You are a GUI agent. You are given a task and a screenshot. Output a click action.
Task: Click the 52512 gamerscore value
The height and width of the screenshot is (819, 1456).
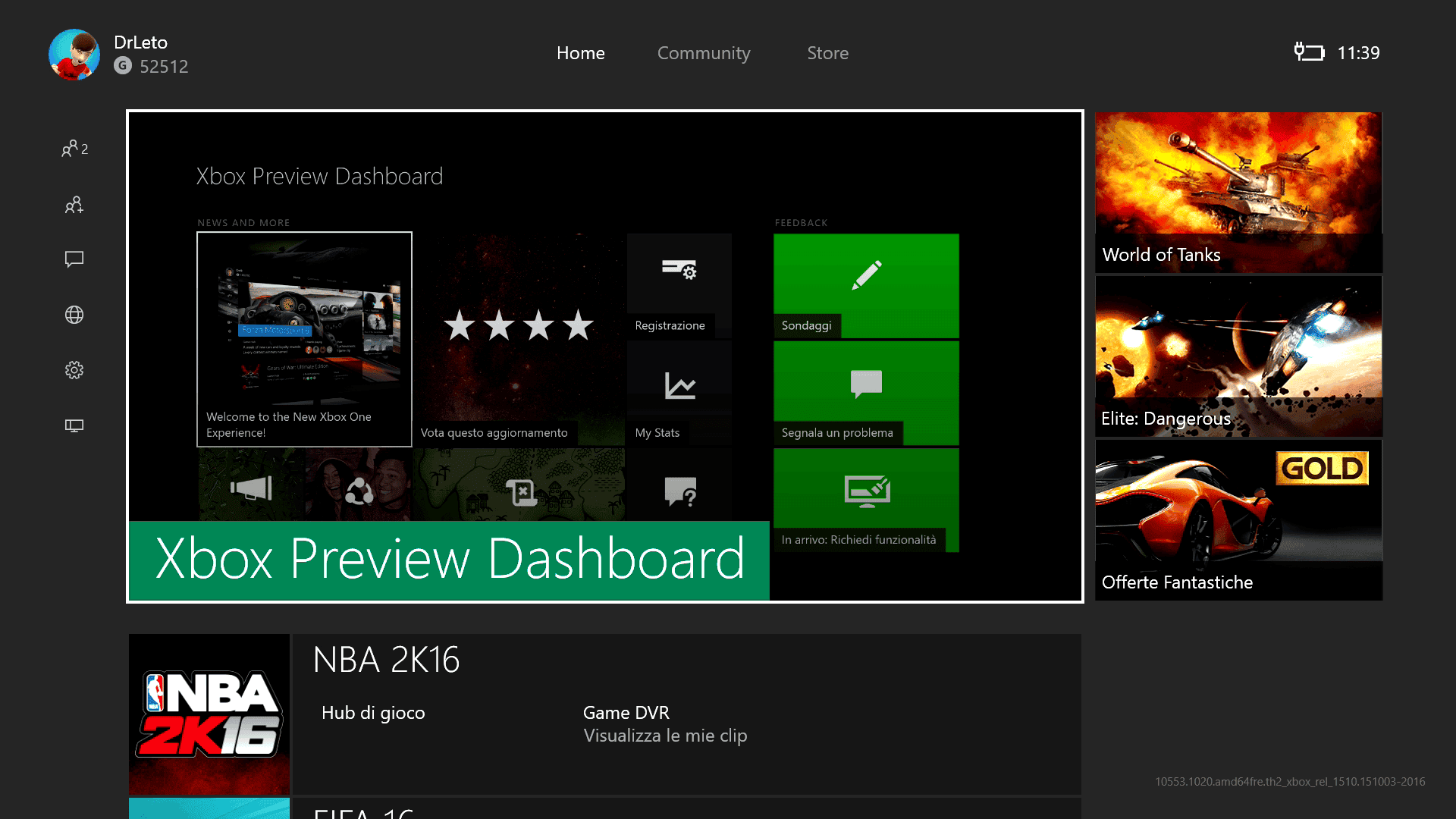[164, 67]
